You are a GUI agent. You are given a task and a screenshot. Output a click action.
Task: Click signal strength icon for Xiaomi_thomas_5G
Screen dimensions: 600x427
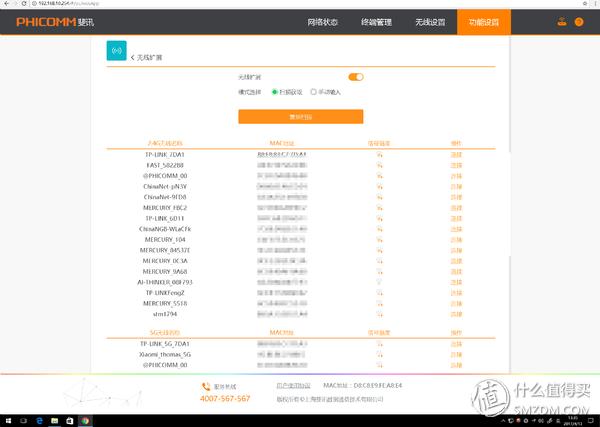coord(379,355)
